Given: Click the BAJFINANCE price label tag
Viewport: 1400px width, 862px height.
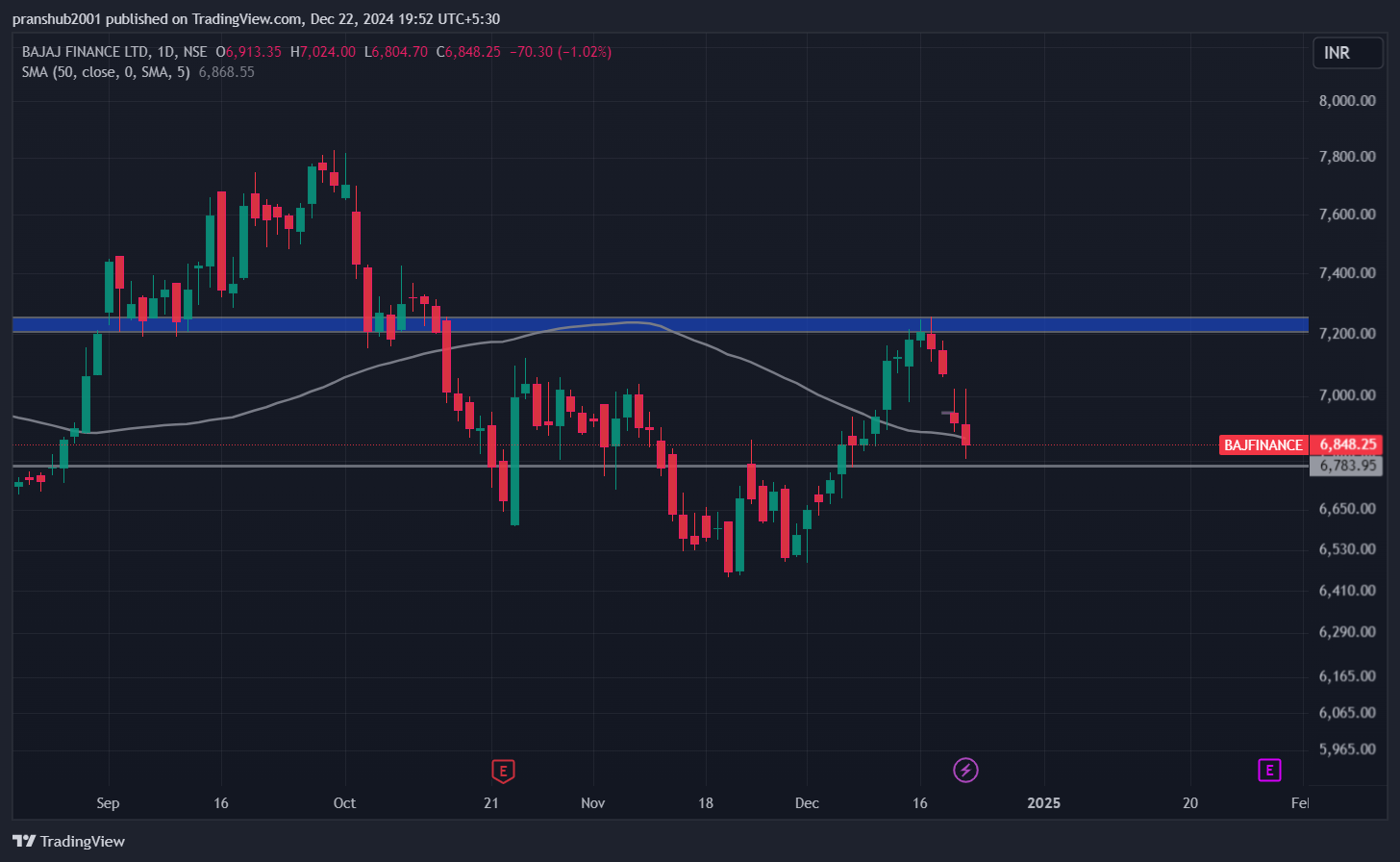Looking at the screenshot, I should 1262,444.
